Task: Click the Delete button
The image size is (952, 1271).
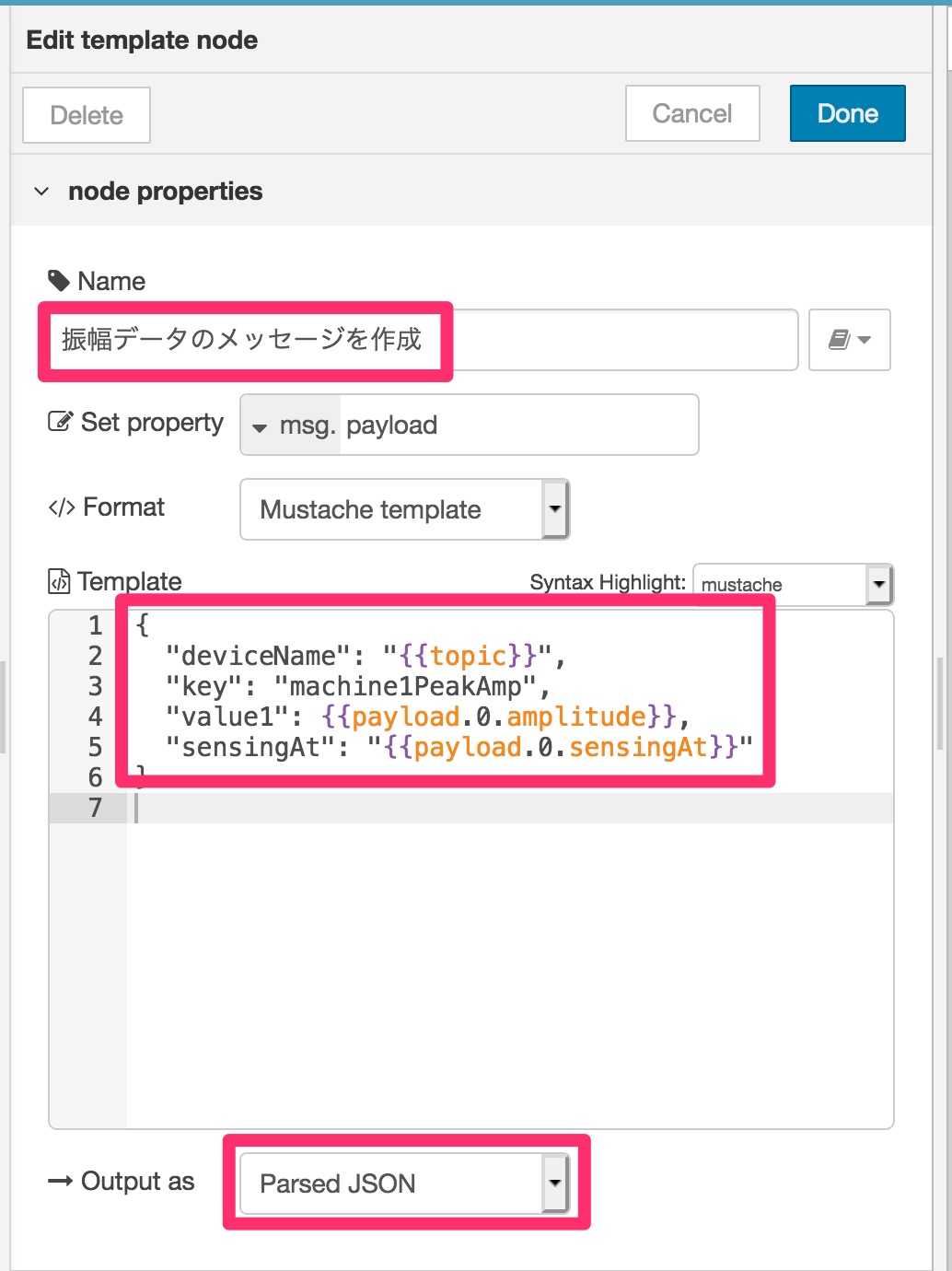Action: [87, 115]
